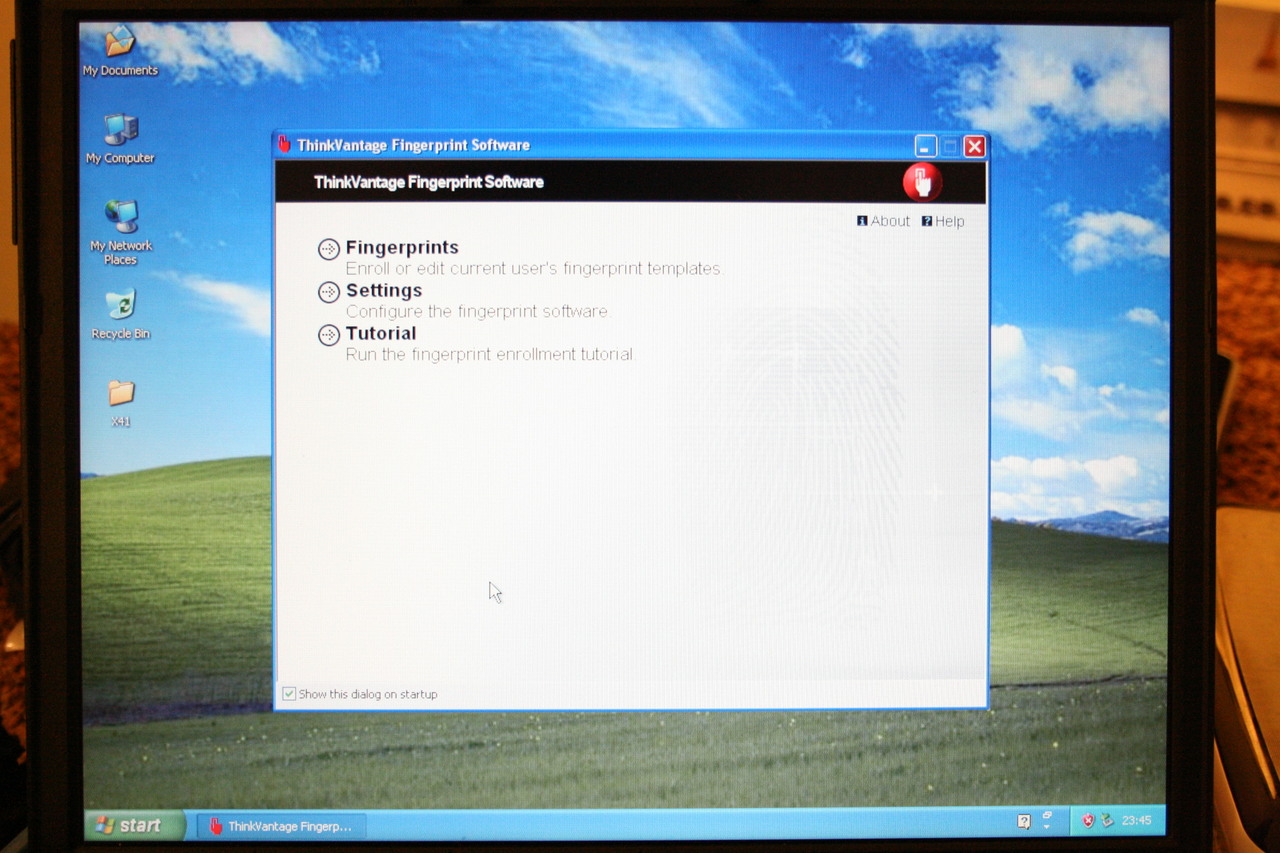Close the ThinkVantage Fingerprint Software window
Screen dimensions: 1280x853
coord(975,147)
